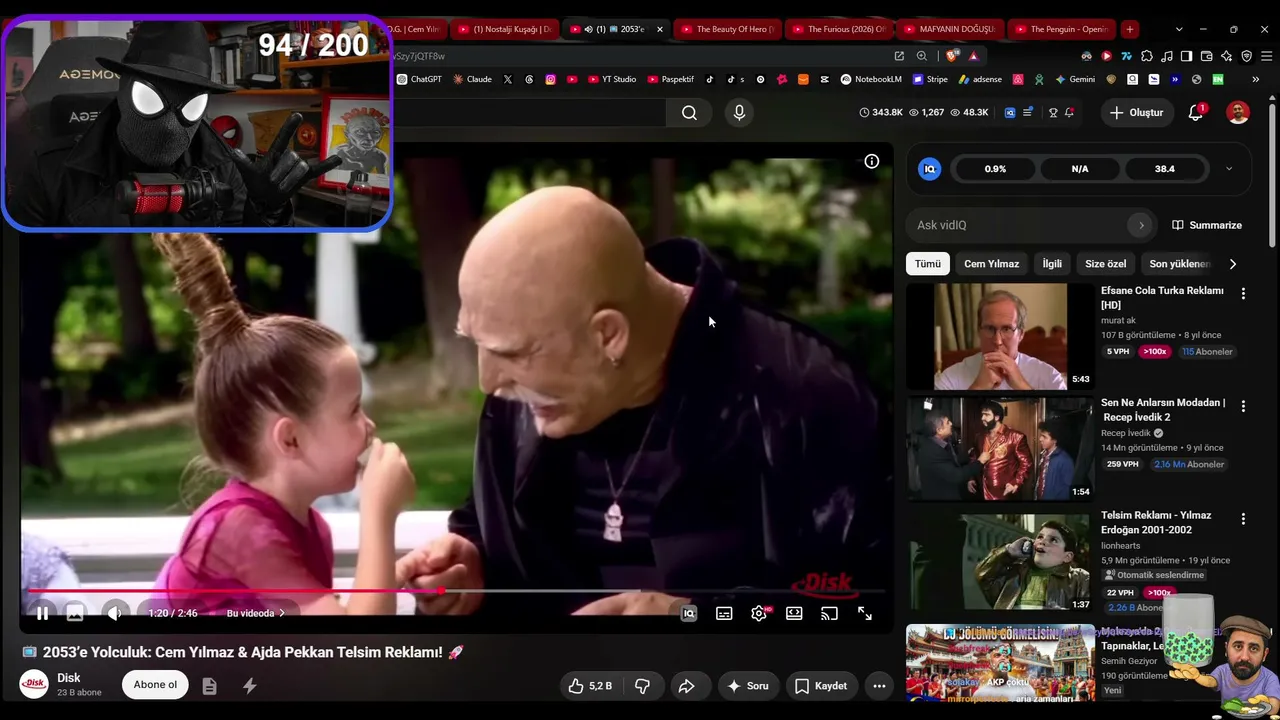This screenshot has width=1280, height=720.
Task: Select the 'Son yüklenen' filter chip
Action: coord(1179,264)
